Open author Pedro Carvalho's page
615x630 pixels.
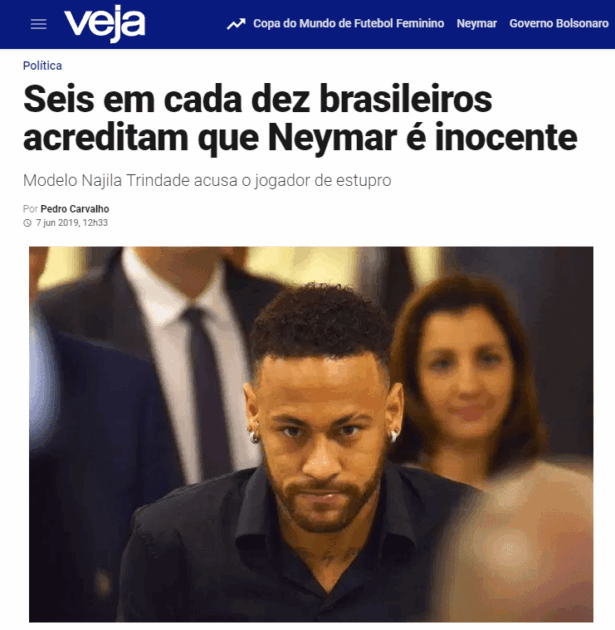pos(75,209)
